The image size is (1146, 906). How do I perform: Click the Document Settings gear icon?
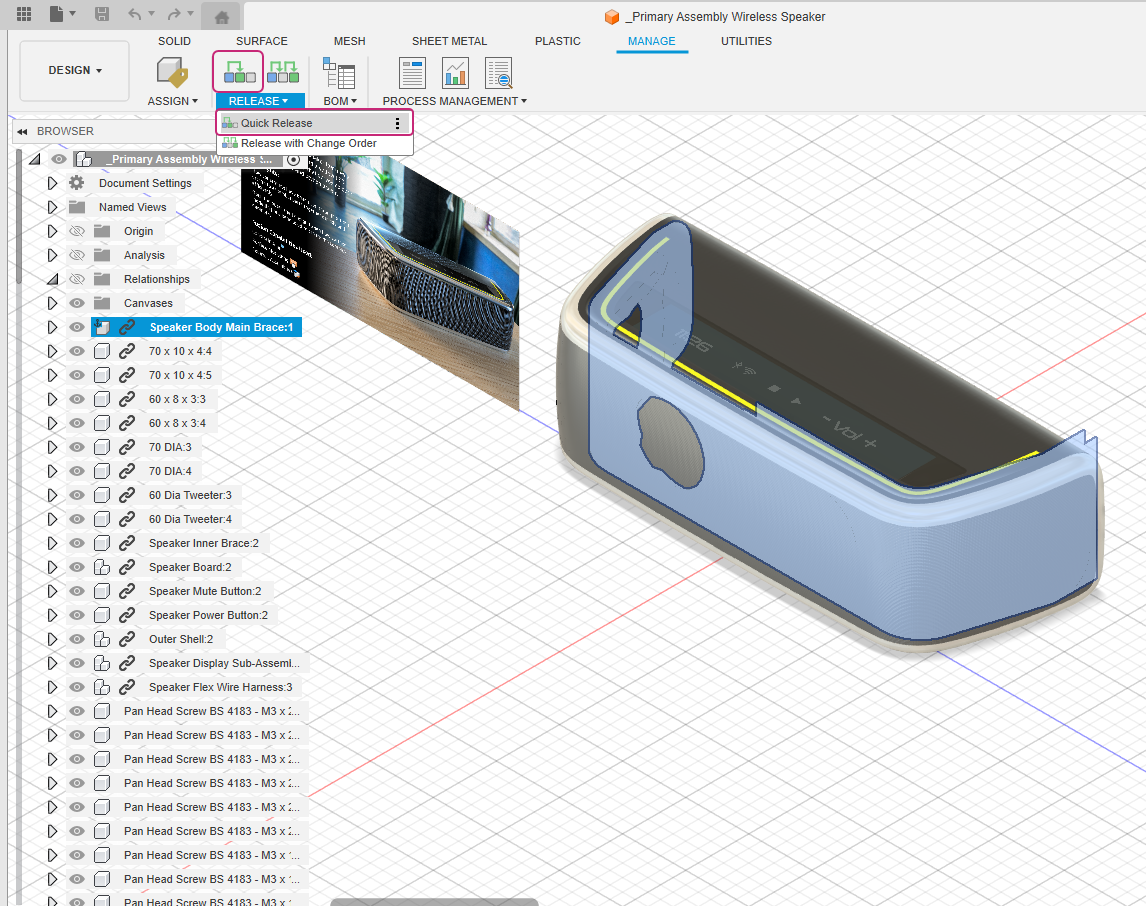point(77,183)
